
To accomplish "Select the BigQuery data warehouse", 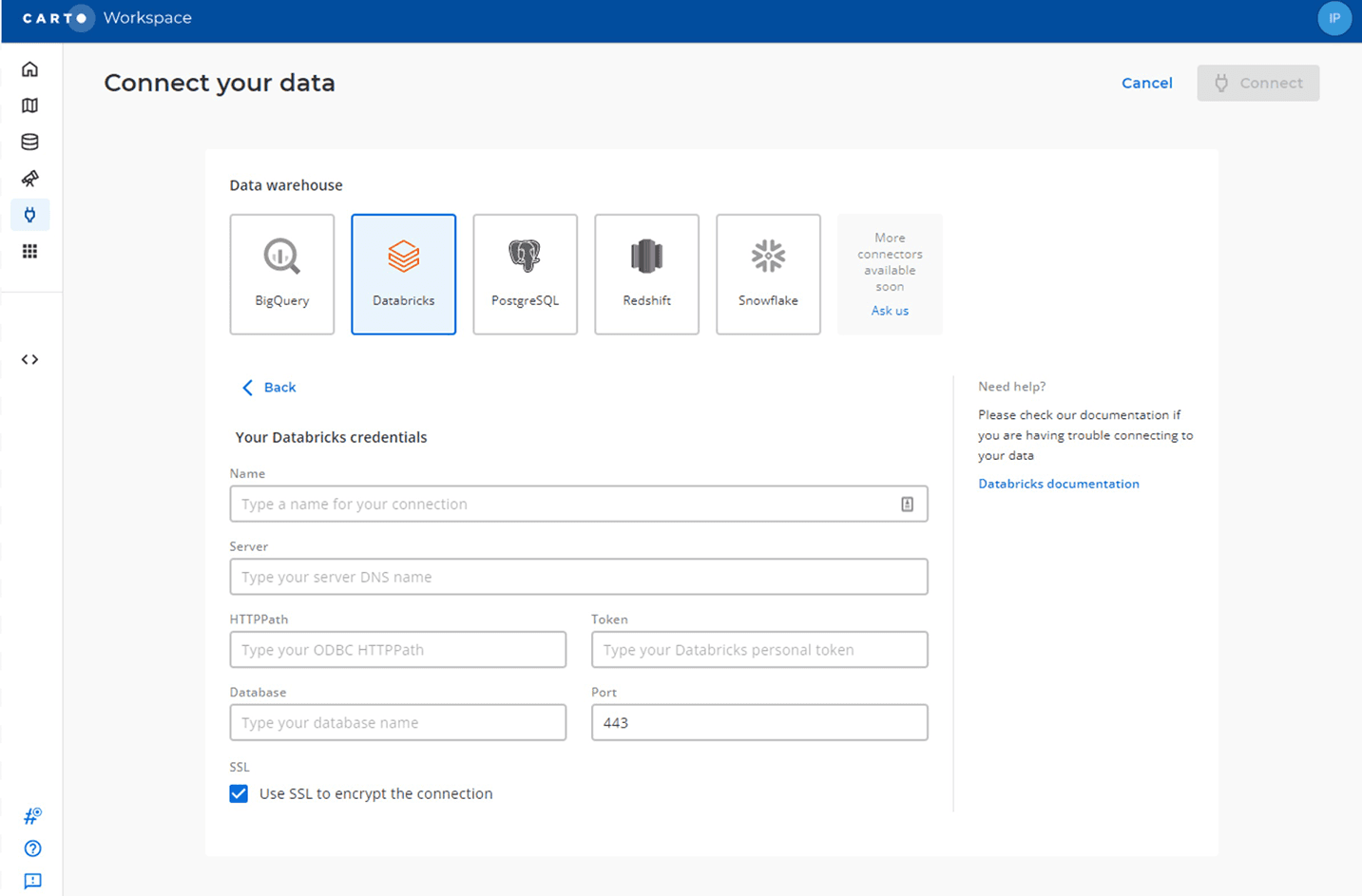I will pos(282,274).
